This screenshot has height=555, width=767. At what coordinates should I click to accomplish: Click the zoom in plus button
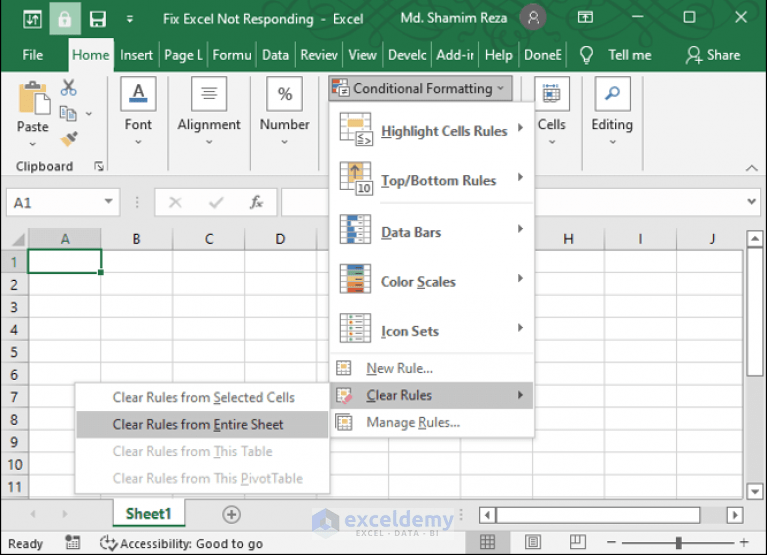coord(744,542)
